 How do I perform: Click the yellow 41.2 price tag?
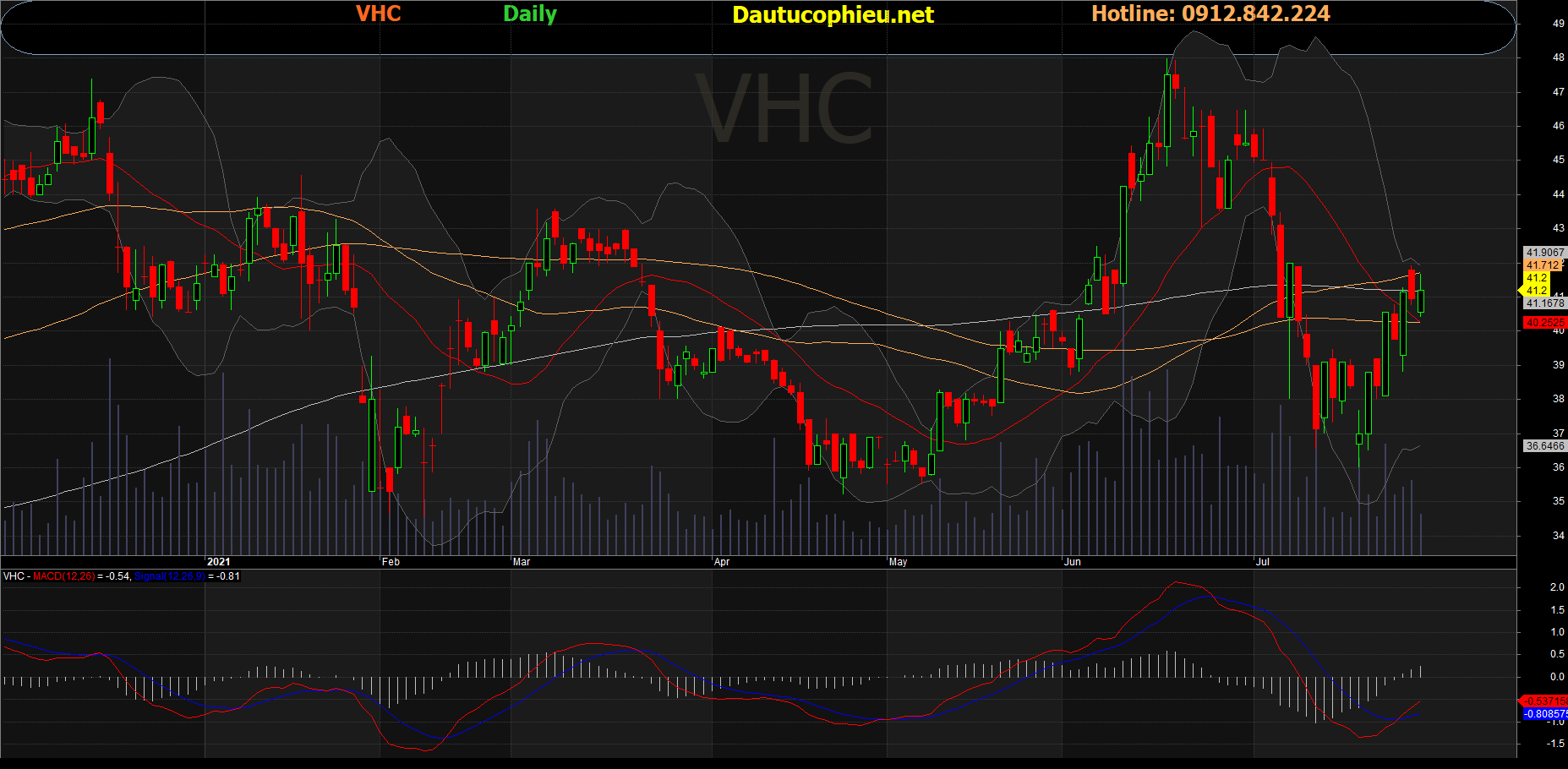coord(1537,278)
